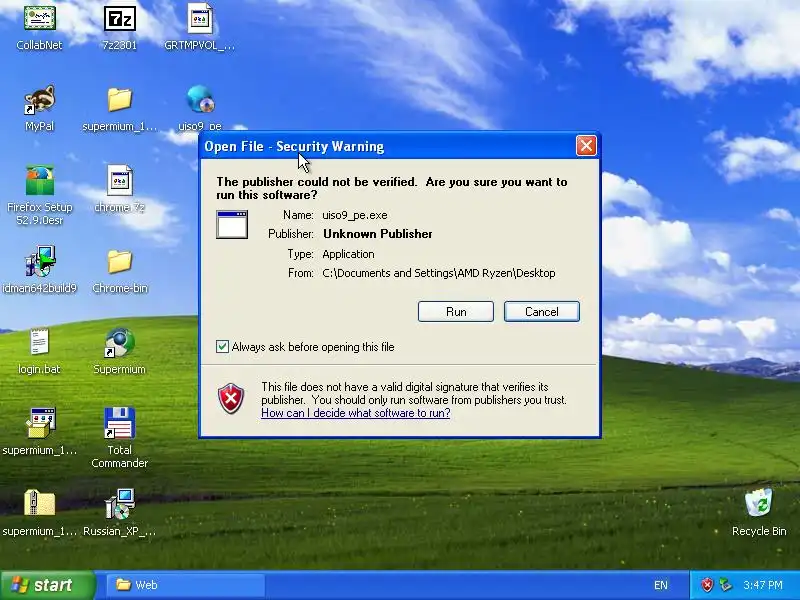Switch to the Web taskbar window
The image size is (800, 600).
[186, 585]
